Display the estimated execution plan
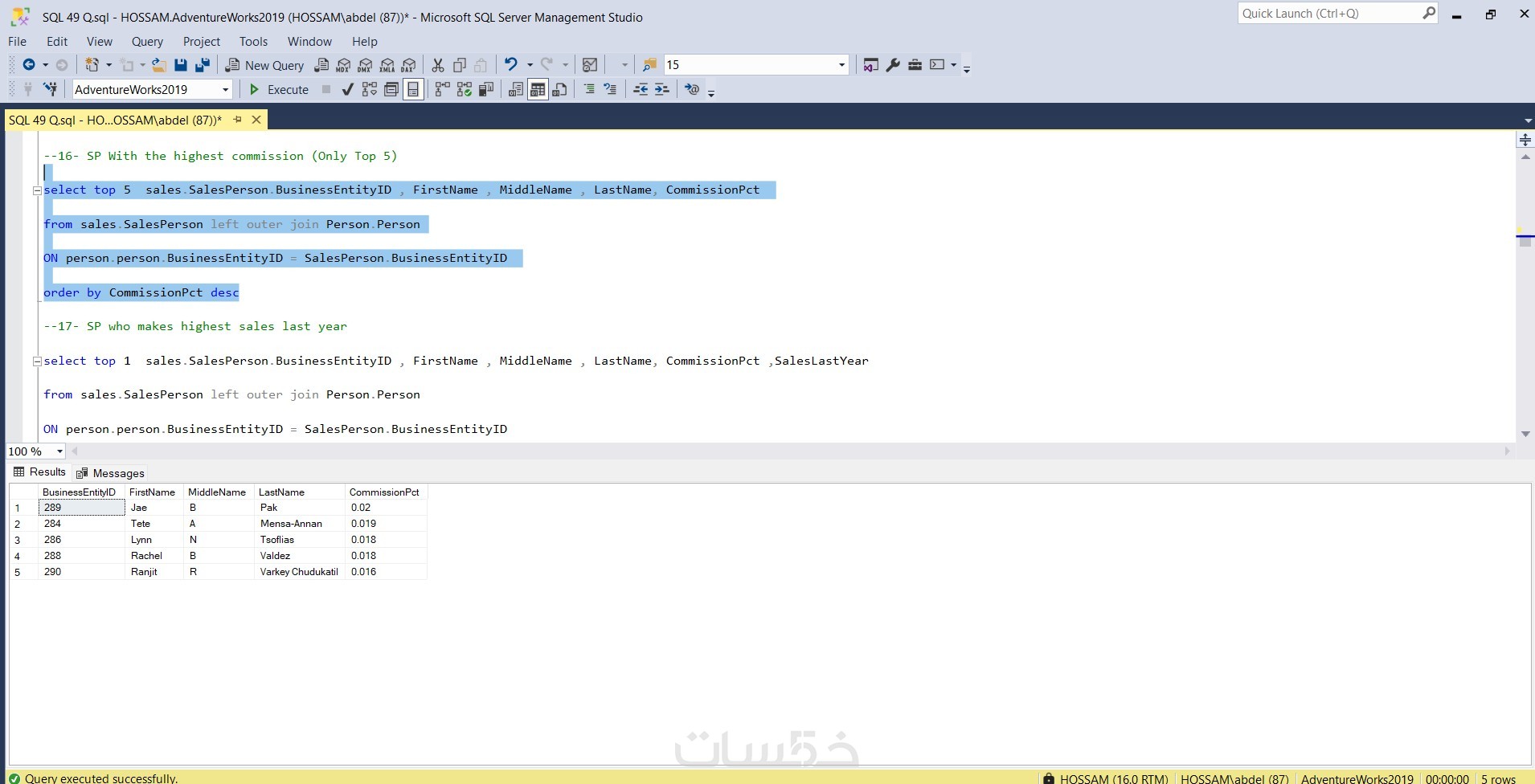Image resolution: width=1535 pixels, height=784 pixels. tap(370, 89)
